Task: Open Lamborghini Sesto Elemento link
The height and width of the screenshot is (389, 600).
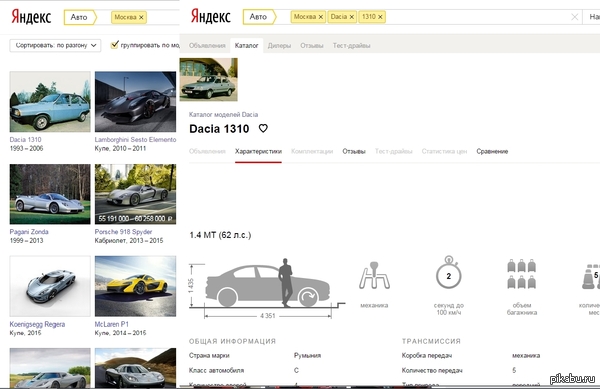Action: [x=135, y=140]
